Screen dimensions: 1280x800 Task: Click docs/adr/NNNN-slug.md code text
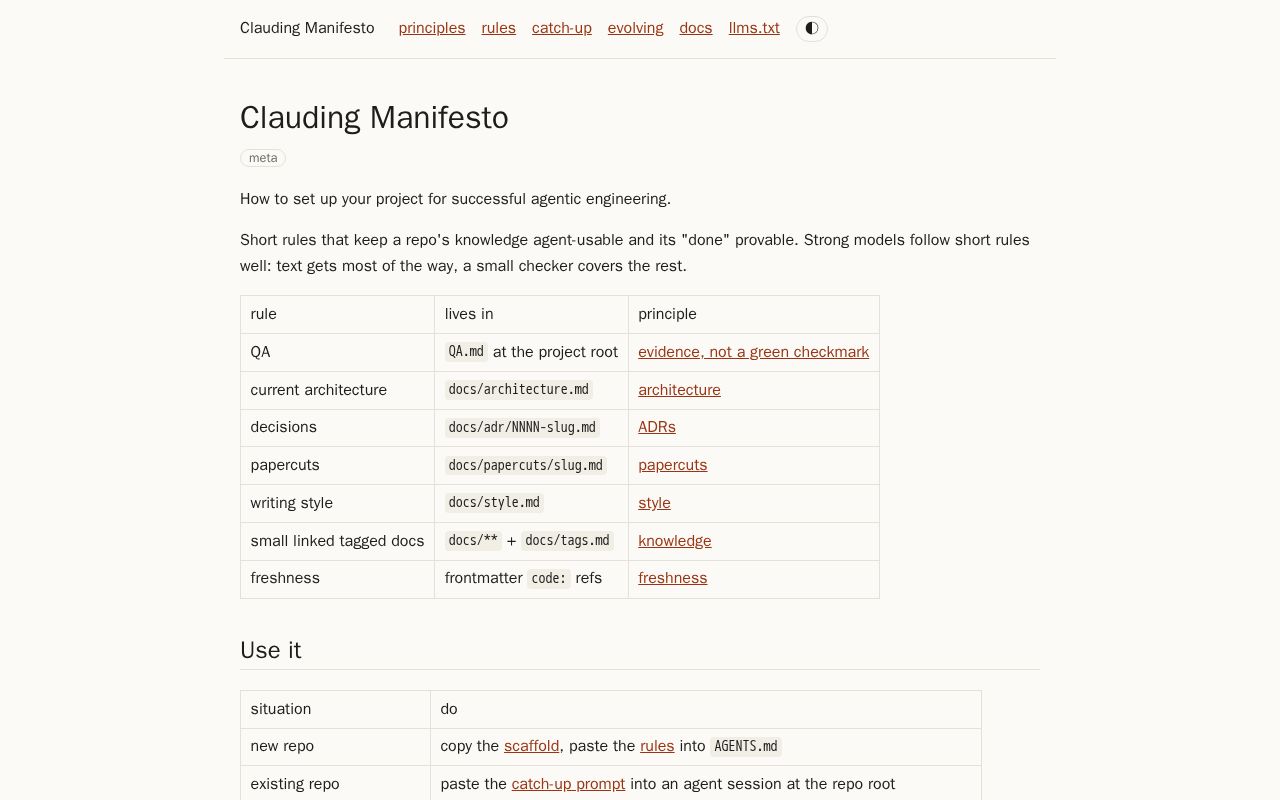pos(522,427)
